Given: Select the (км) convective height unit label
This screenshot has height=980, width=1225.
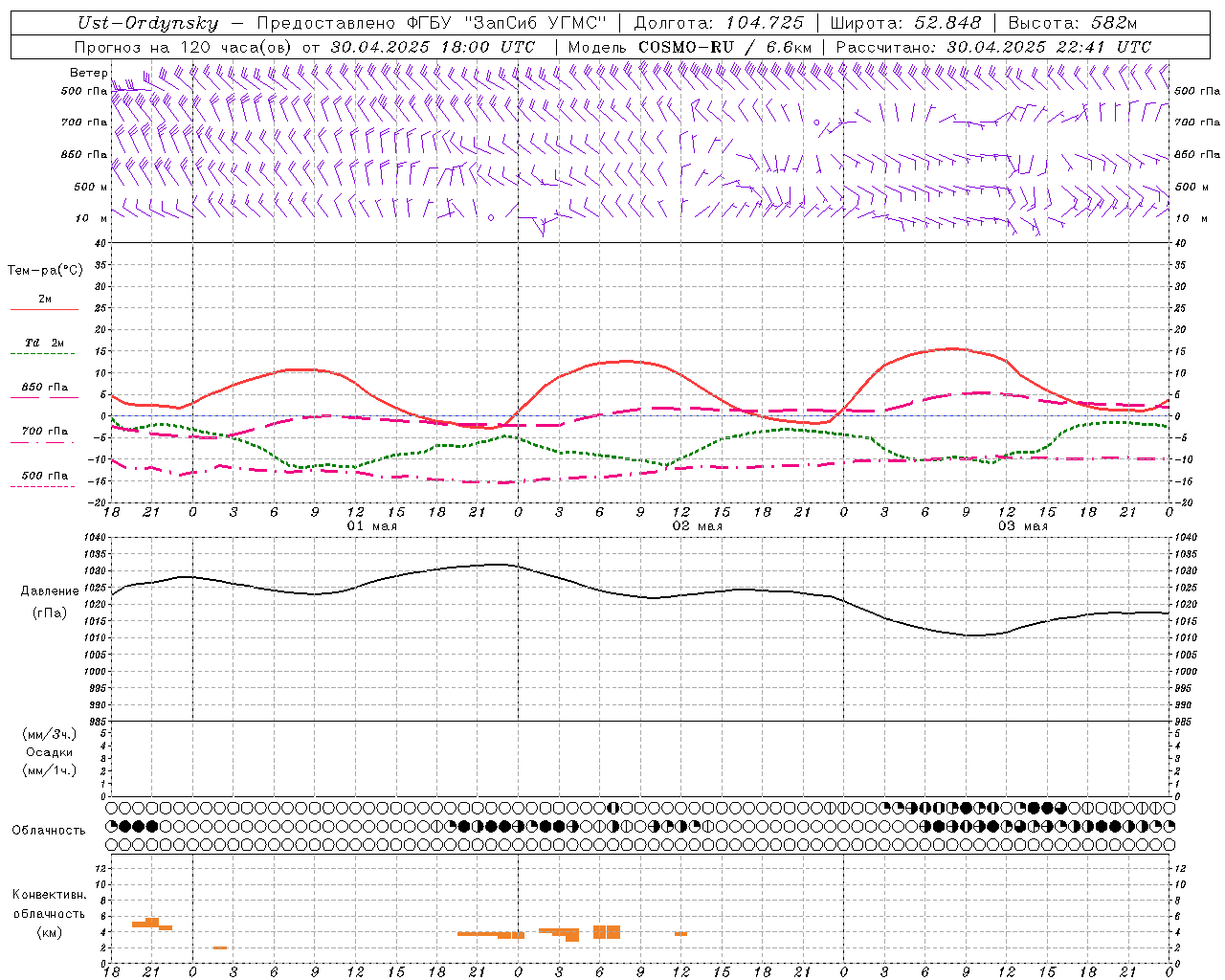Looking at the screenshot, I should tap(50, 932).
